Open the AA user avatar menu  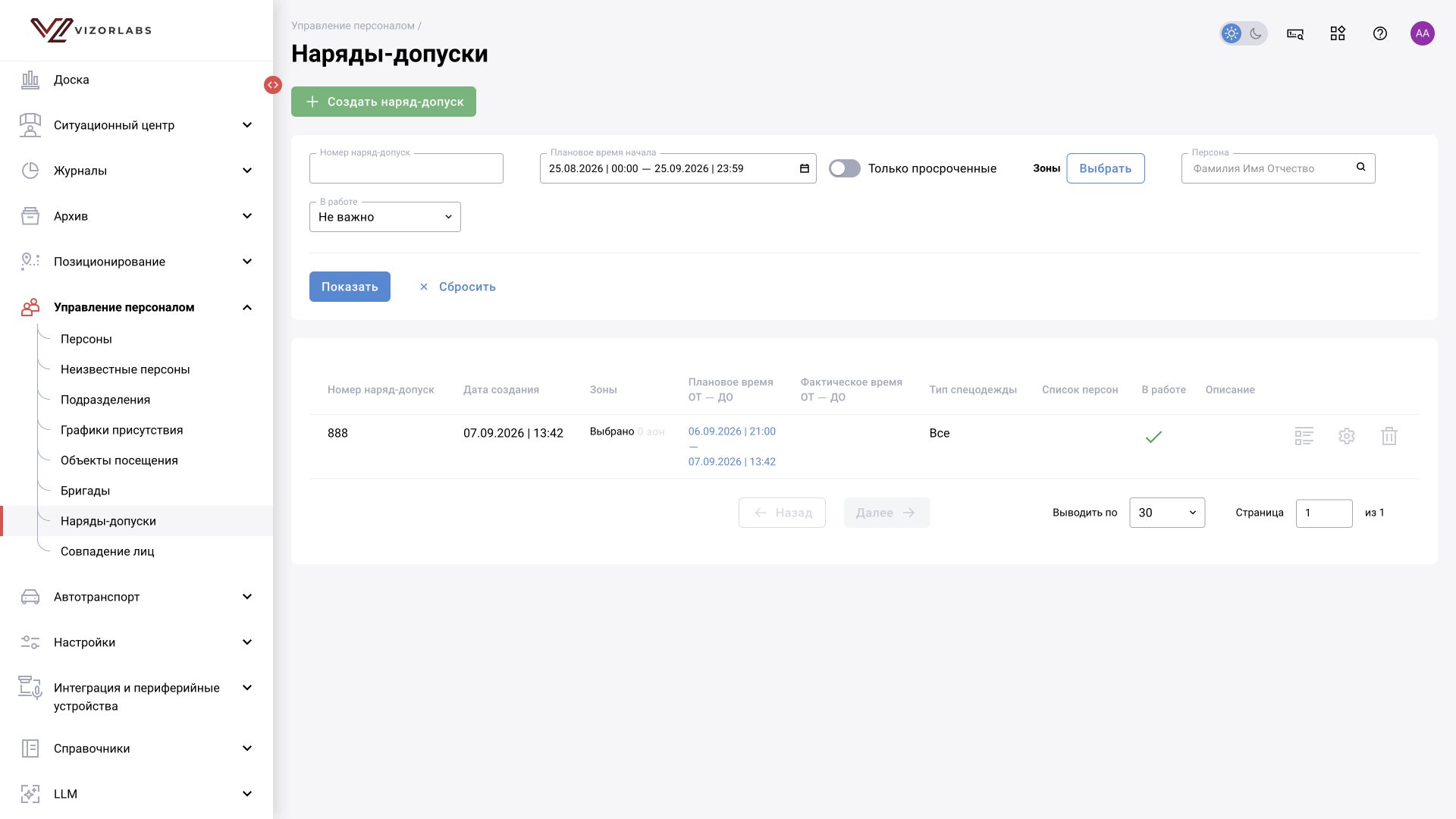point(1423,33)
